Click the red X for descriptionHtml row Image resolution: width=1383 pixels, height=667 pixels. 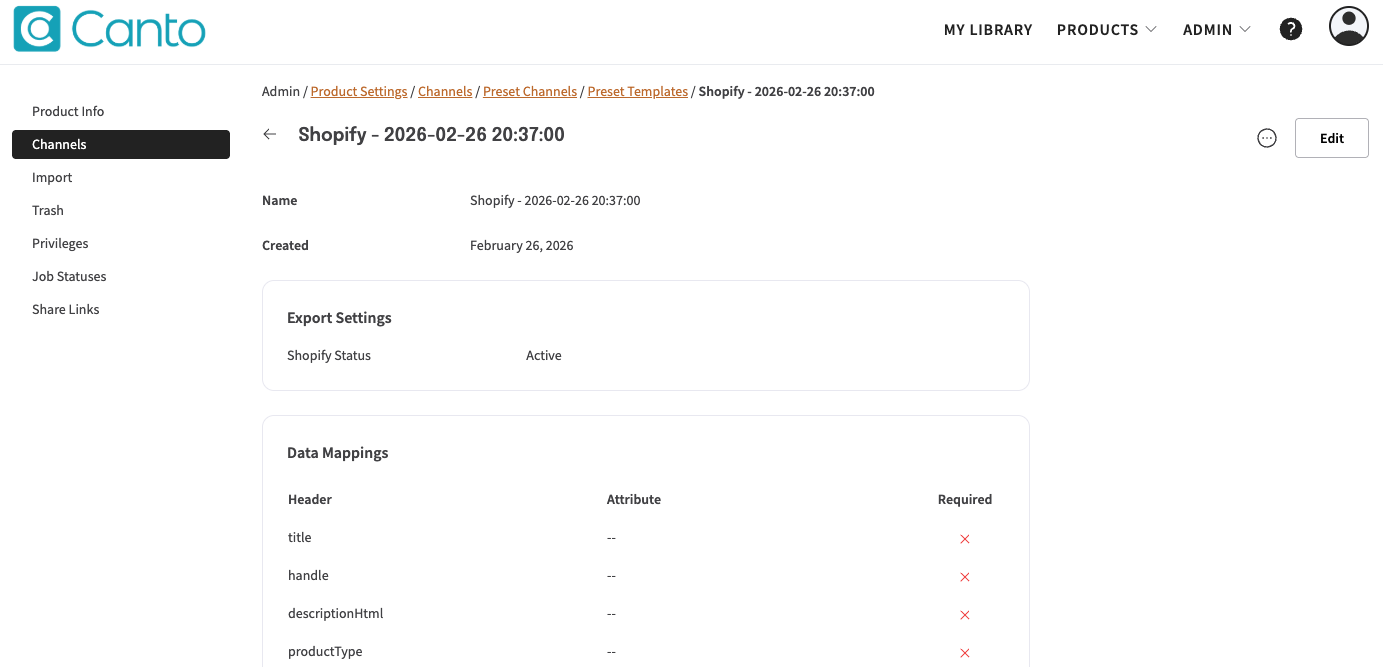click(965, 615)
